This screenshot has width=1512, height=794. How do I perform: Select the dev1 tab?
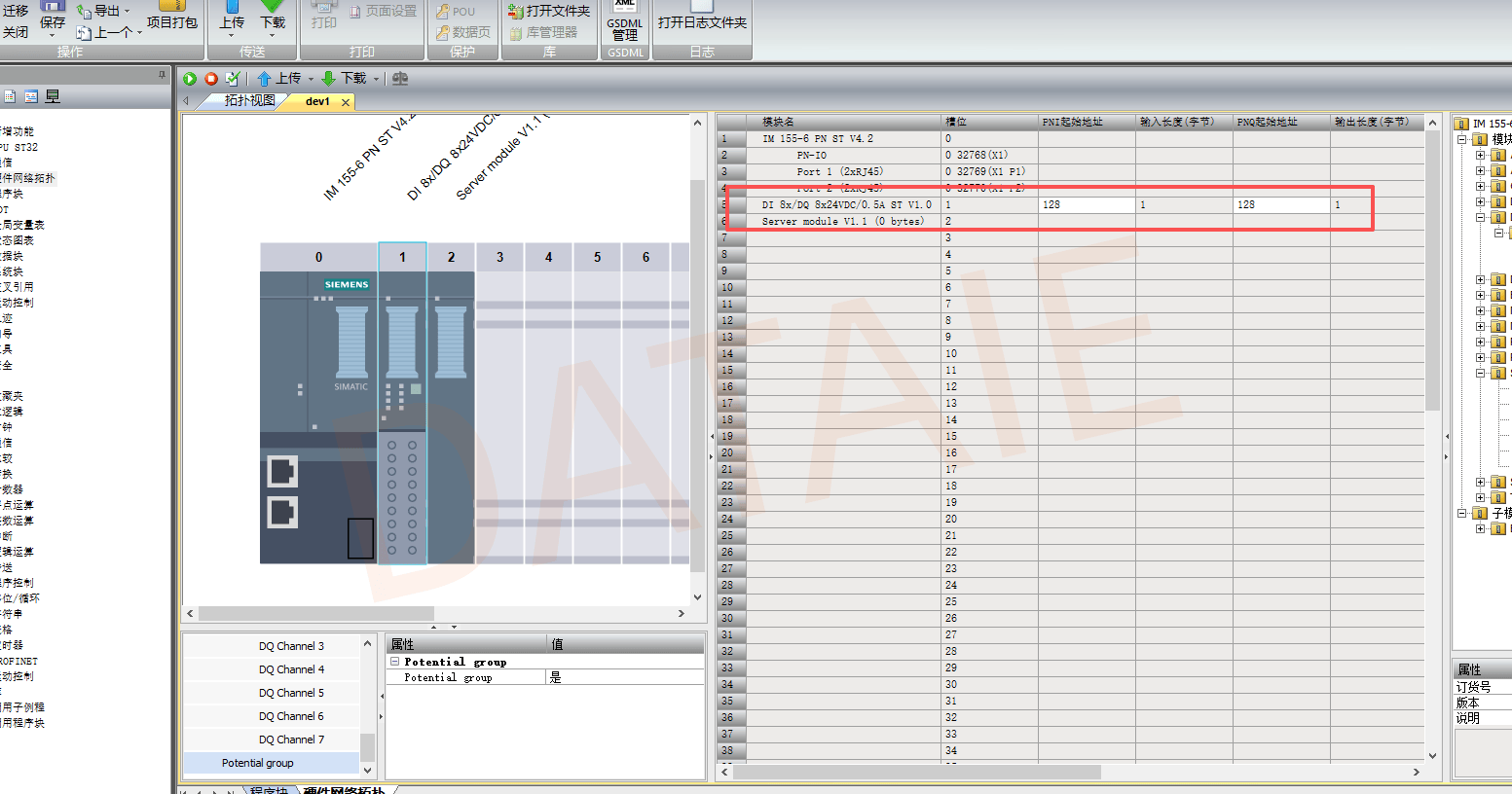[x=317, y=101]
